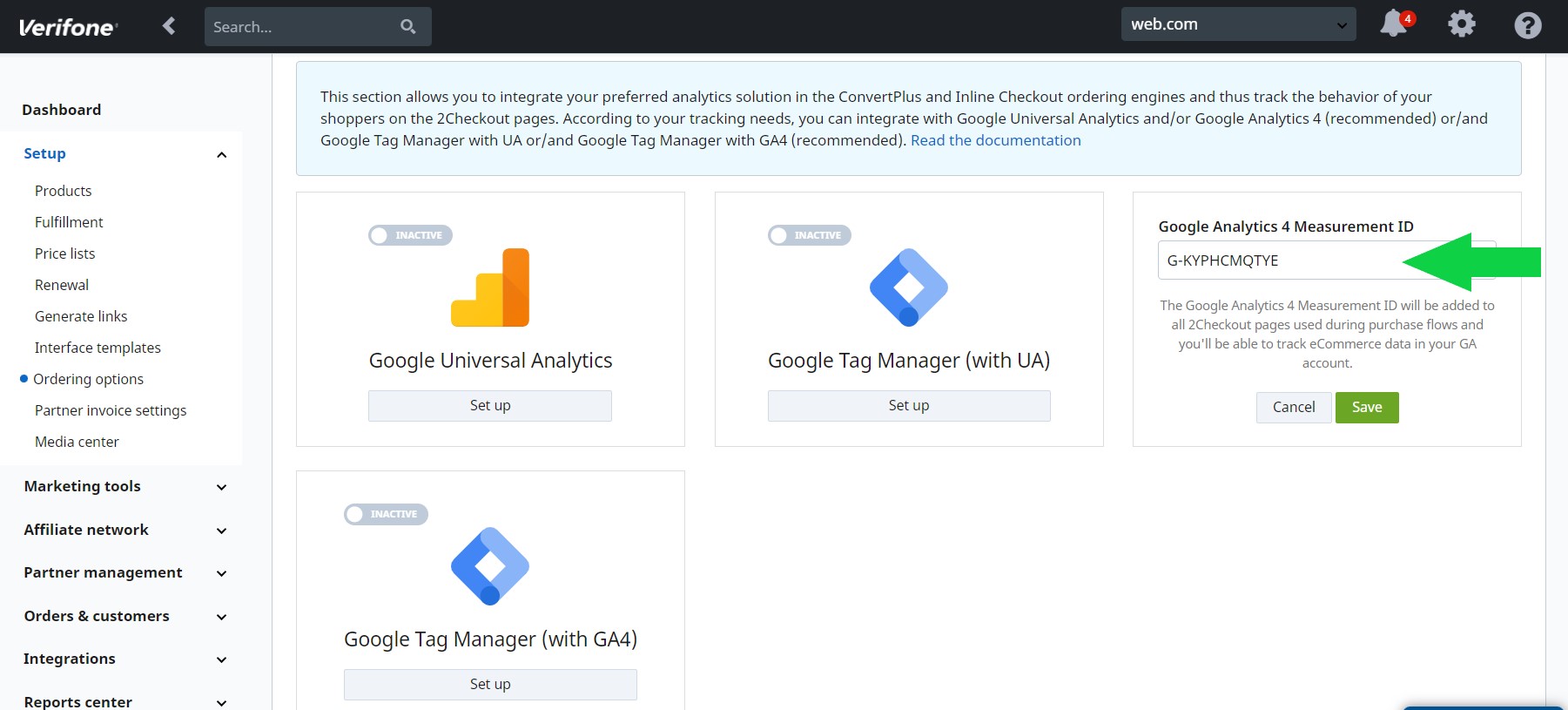Toggle Google Tag Manager (with UA) switch
Screen dimensions: 1568x710
pyautogui.click(x=810, y=235)
